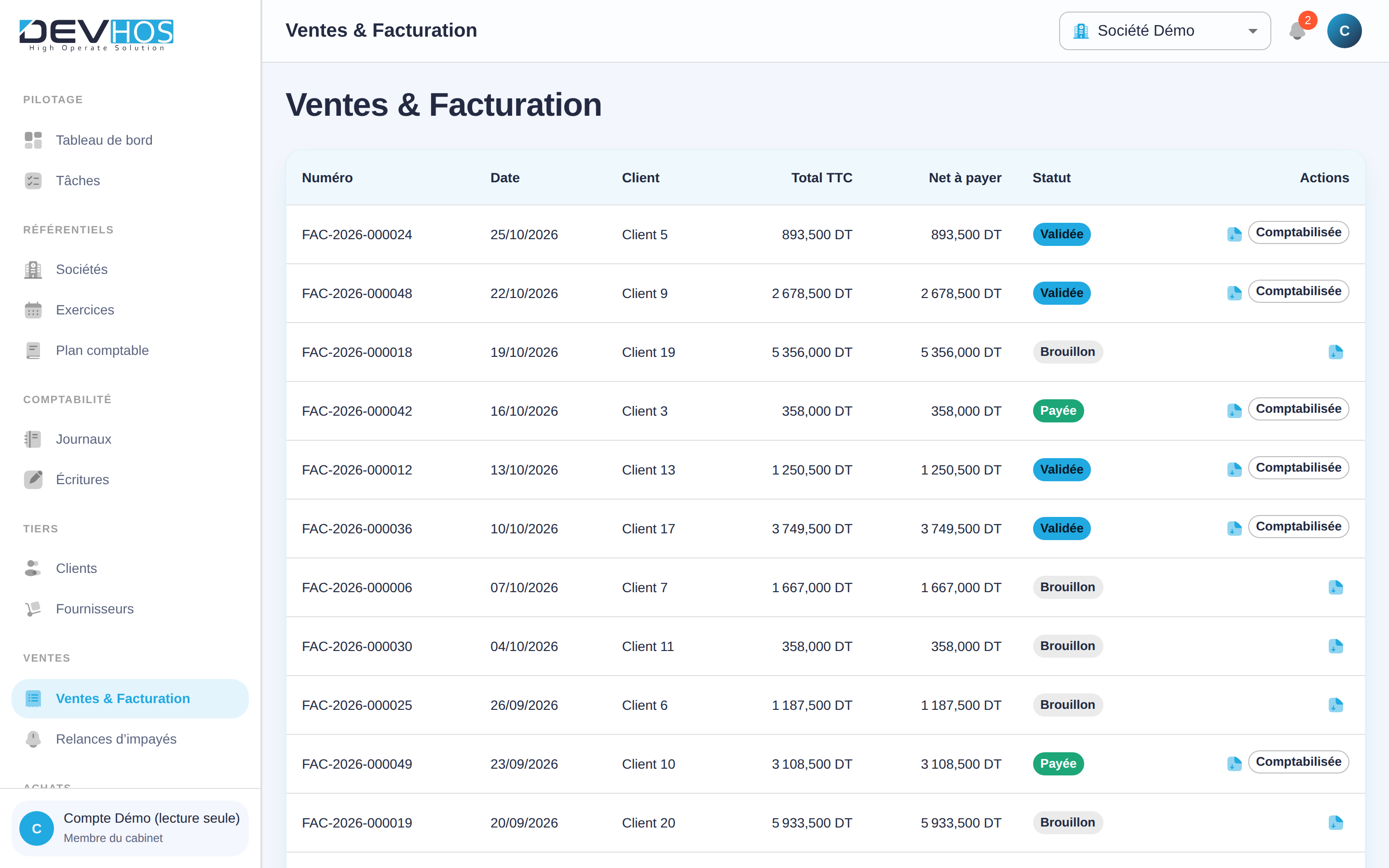This screenshot has width=1389, height=868.
Task: Select invoice number FAC-2026-000036
Action: [x=357, y=529]
